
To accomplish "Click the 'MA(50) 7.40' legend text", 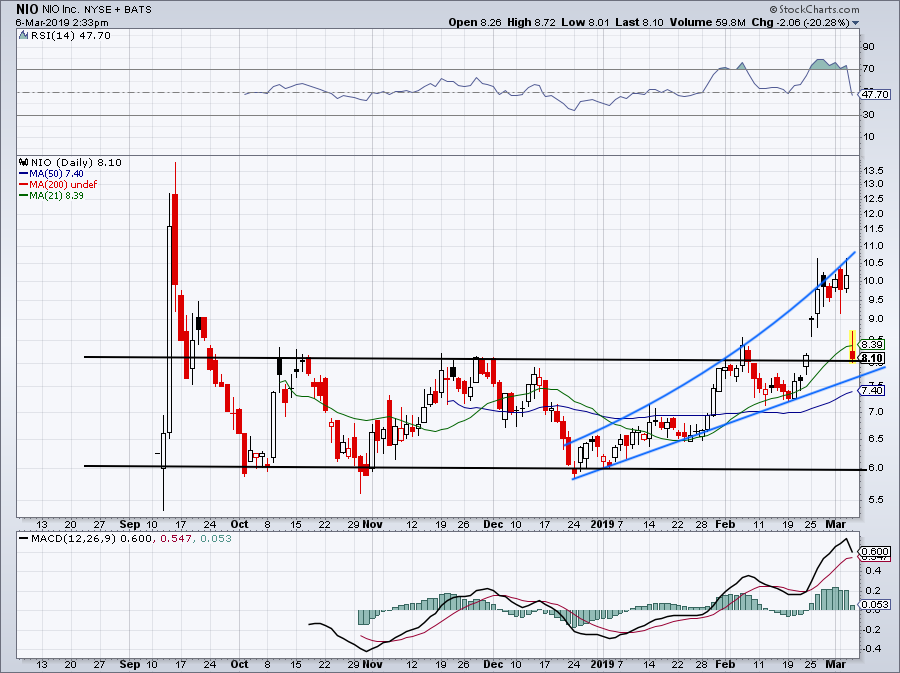I will [x=56, y=173].
